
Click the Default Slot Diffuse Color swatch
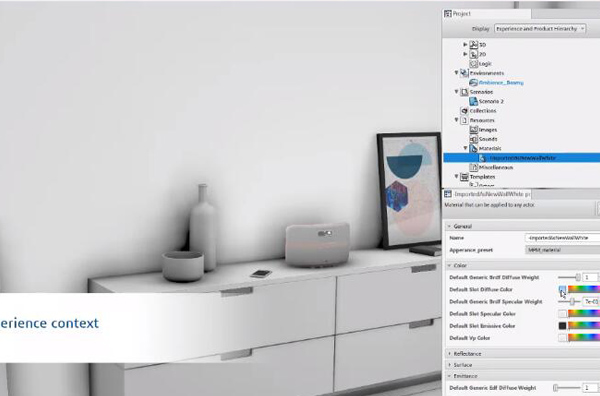click(x=562, y=290)
